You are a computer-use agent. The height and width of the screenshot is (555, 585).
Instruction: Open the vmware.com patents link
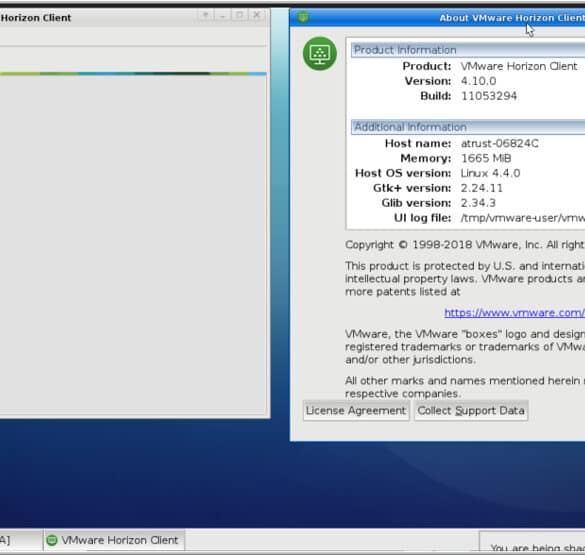(514, 313)
